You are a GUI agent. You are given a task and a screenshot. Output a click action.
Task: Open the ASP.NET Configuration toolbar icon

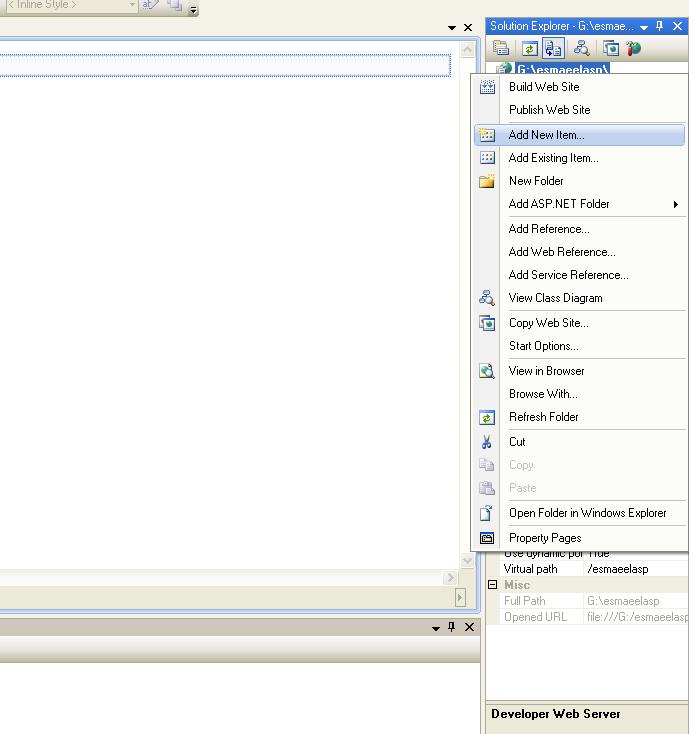pos(633,48)
